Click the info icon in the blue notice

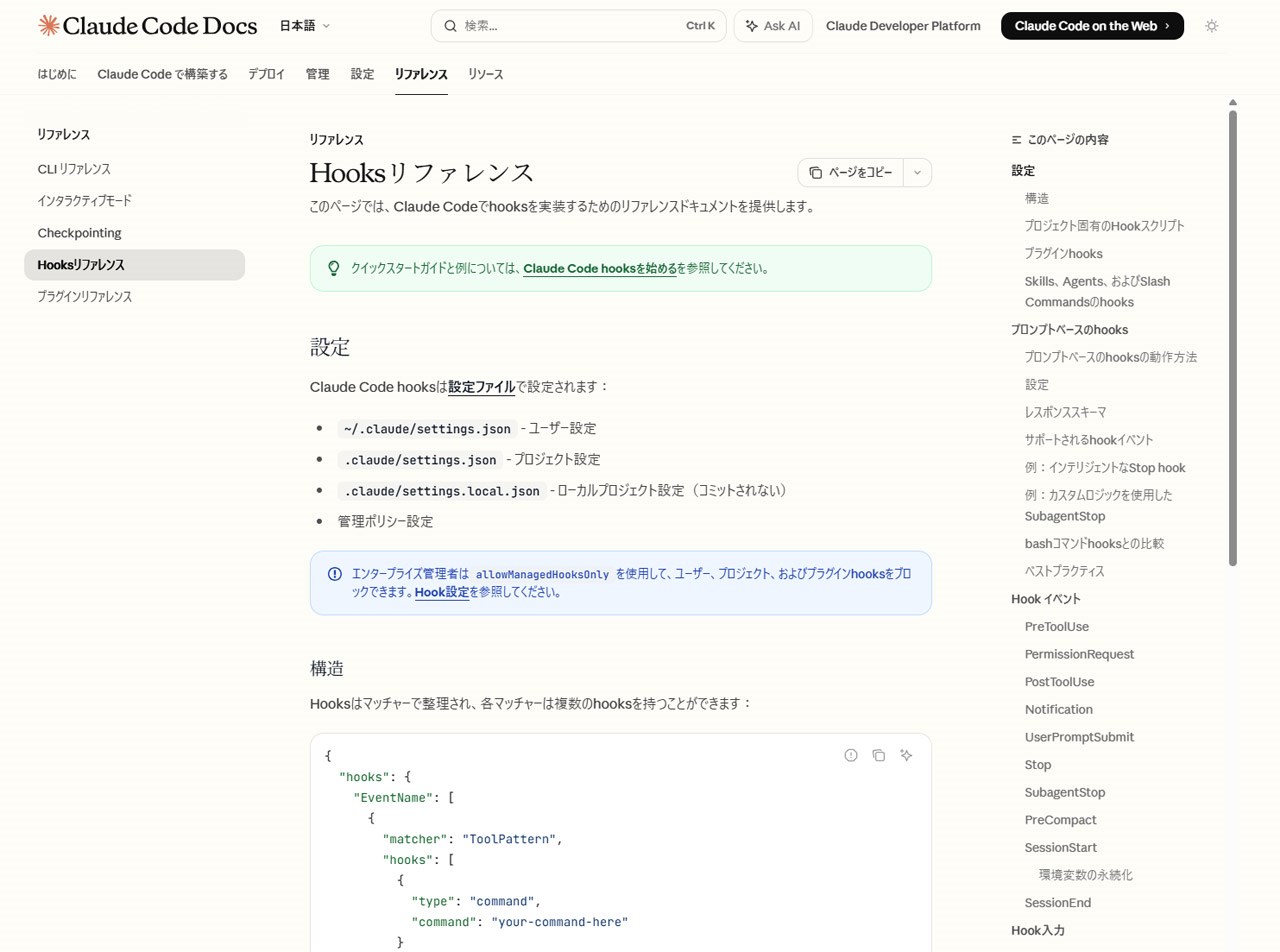pyautogui.click(x=335, y=573)
